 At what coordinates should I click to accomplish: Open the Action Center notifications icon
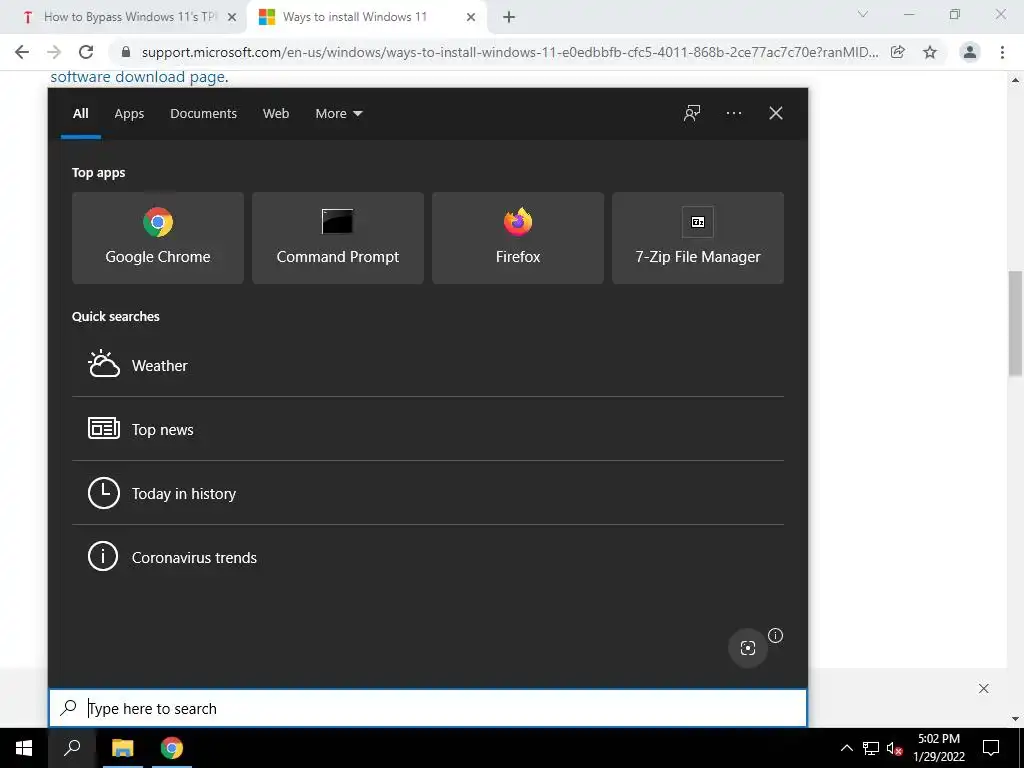991,748
